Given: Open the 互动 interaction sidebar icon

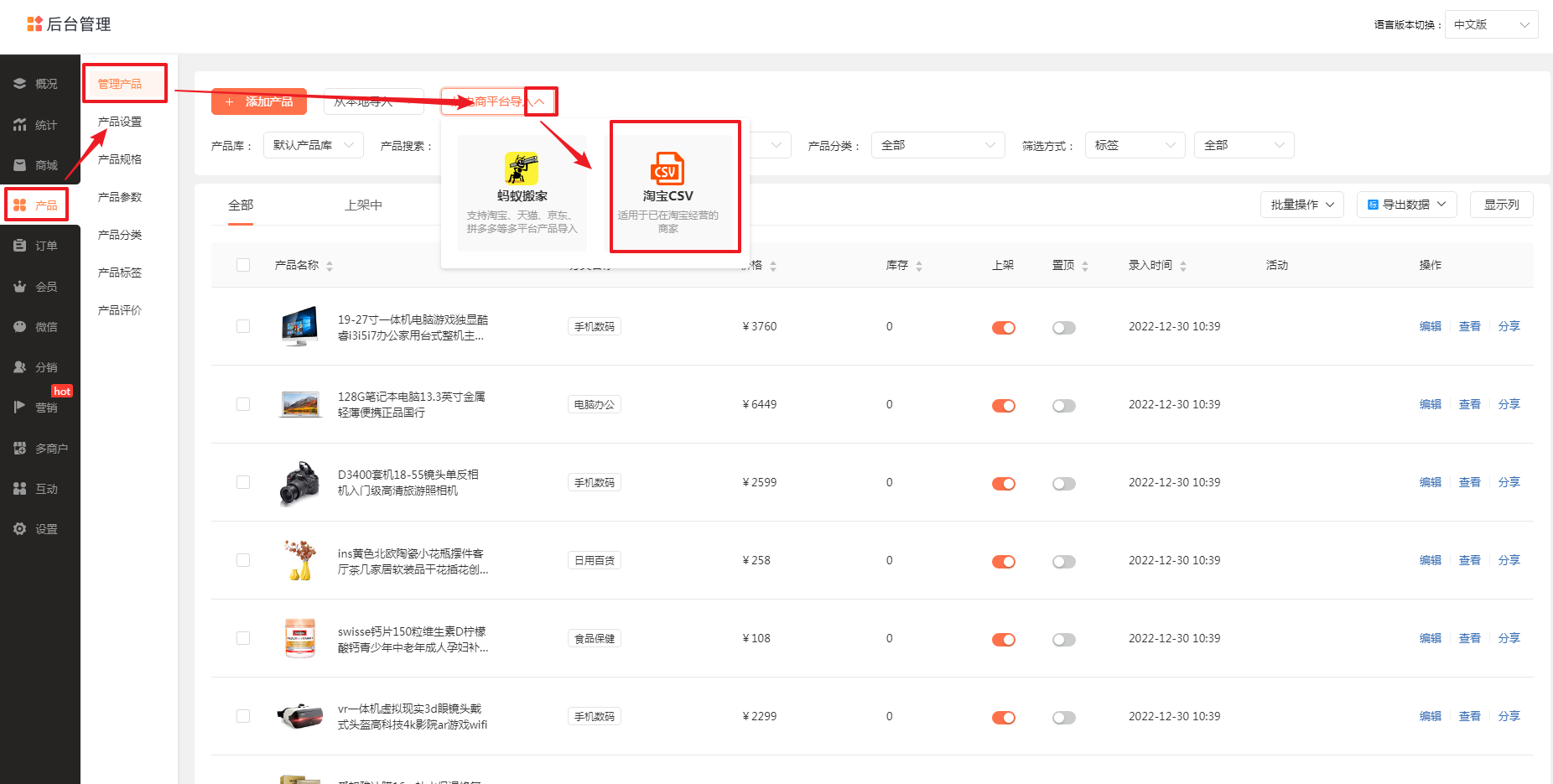Looking at the screenshot, I should tap(20, 489).
